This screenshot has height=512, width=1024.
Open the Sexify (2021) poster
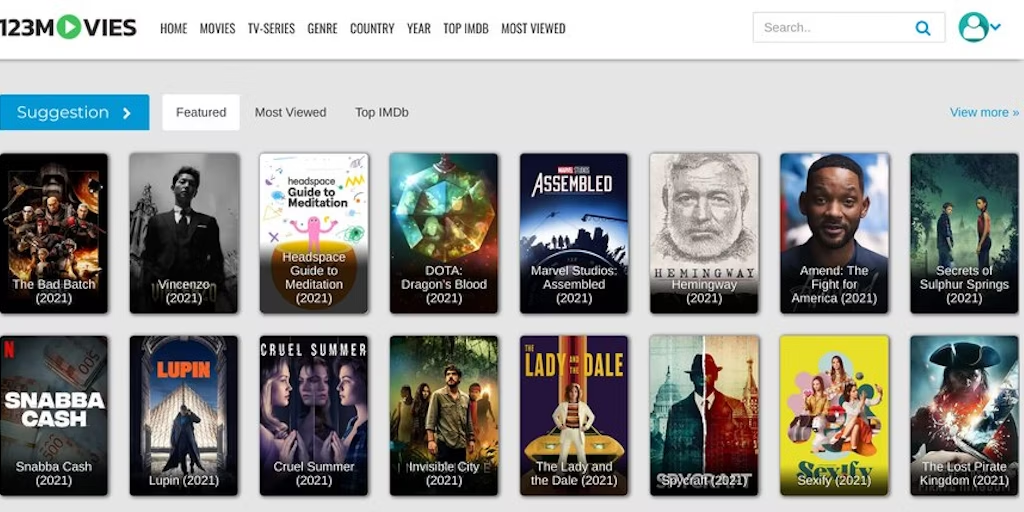pos(835,415)
